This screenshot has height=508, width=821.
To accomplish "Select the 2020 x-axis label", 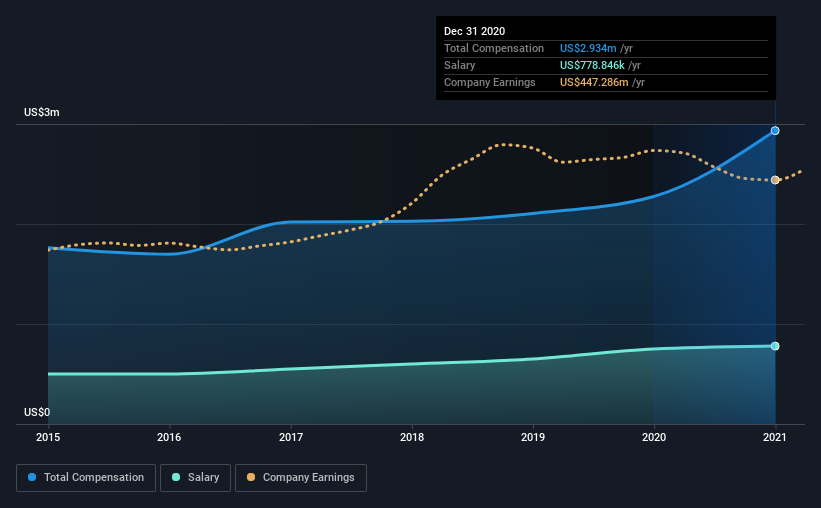I will (654, 437).
